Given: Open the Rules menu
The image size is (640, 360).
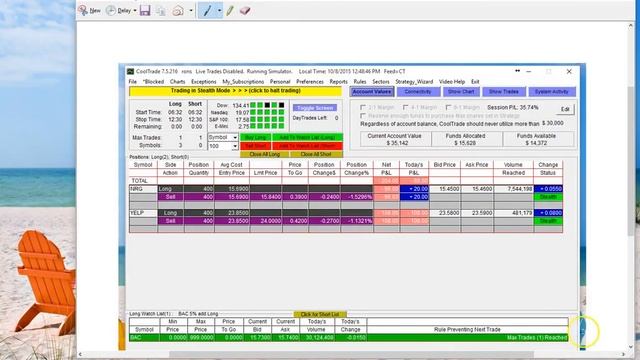Looking at the screenshot, I should pyautogui.click(x=360, y=82).
